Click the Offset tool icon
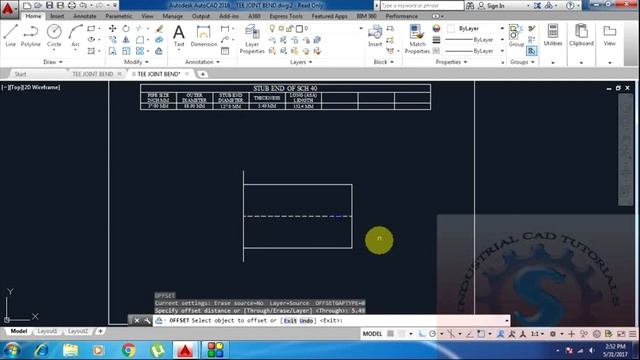The image size is (640, 360). pyautogui.click(x=159, y=51)
